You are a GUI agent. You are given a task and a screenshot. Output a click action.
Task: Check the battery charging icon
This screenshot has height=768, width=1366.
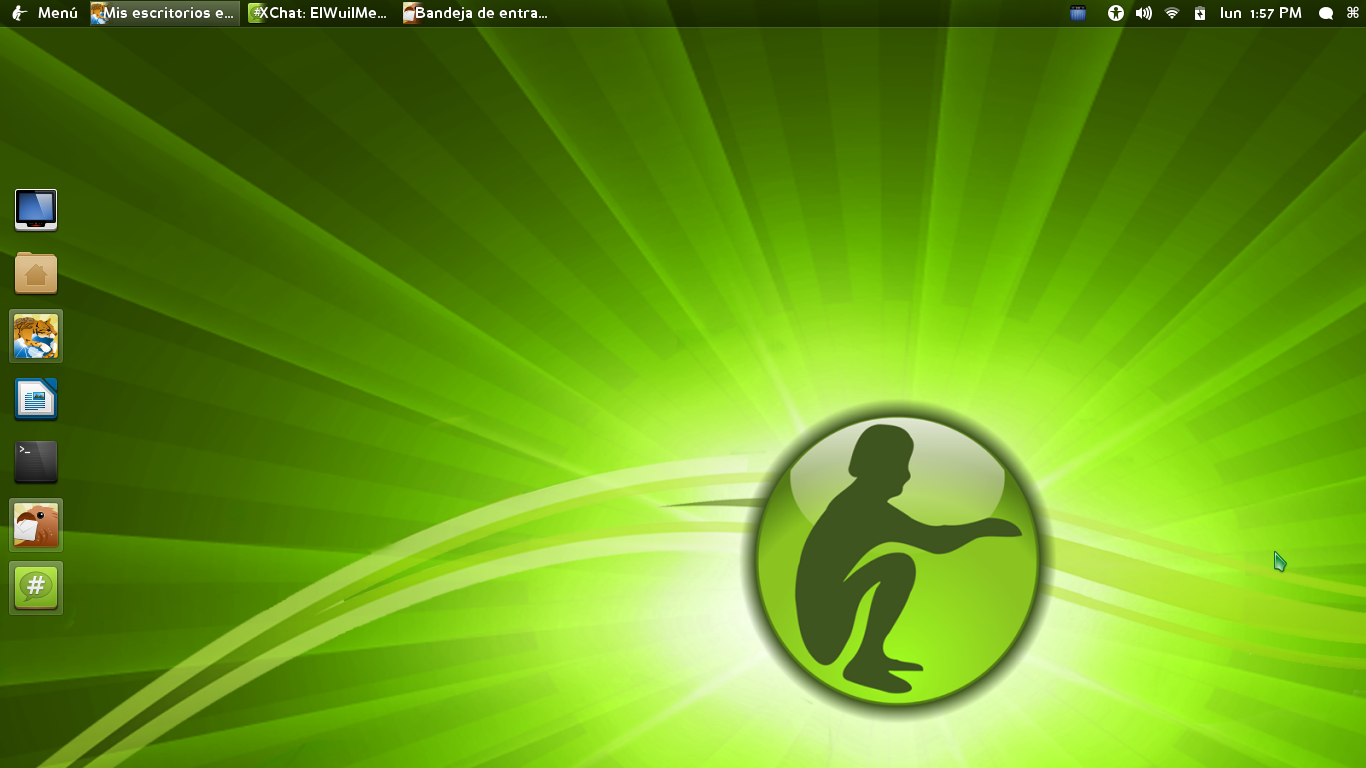pyautogui.click(x=1200, y=13)
